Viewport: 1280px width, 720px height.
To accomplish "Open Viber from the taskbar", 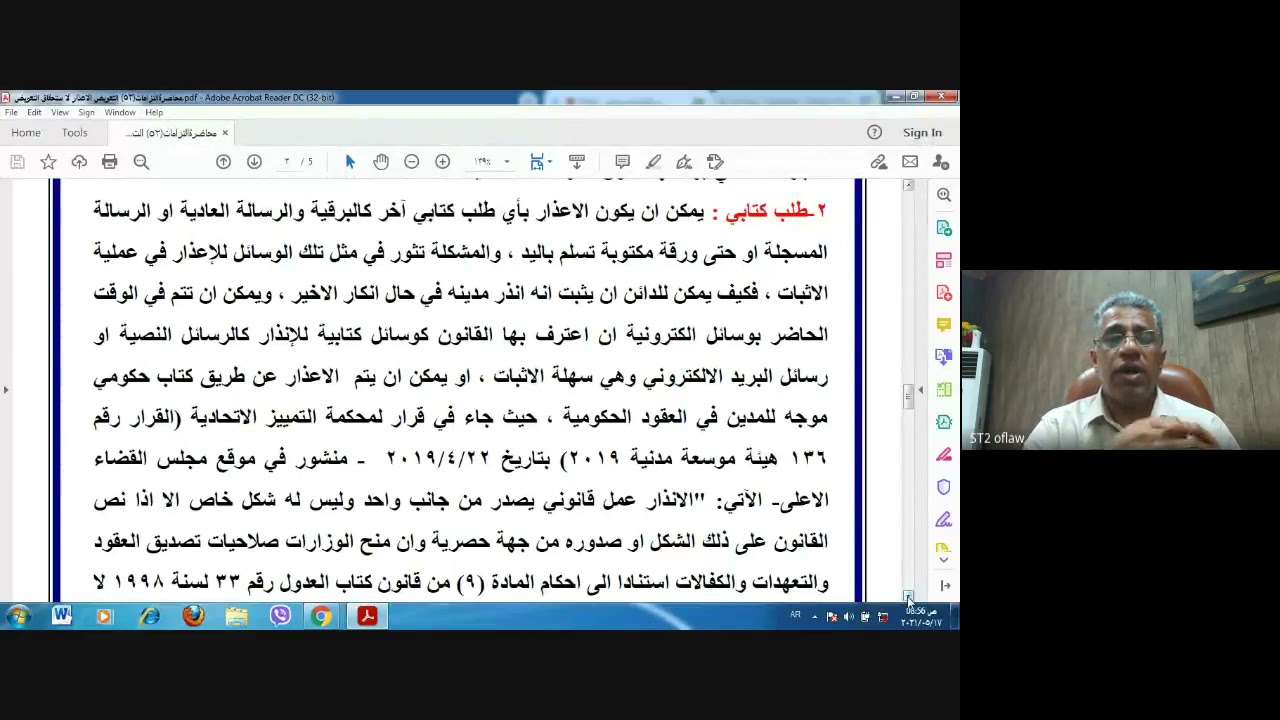I will coord(280,616).
